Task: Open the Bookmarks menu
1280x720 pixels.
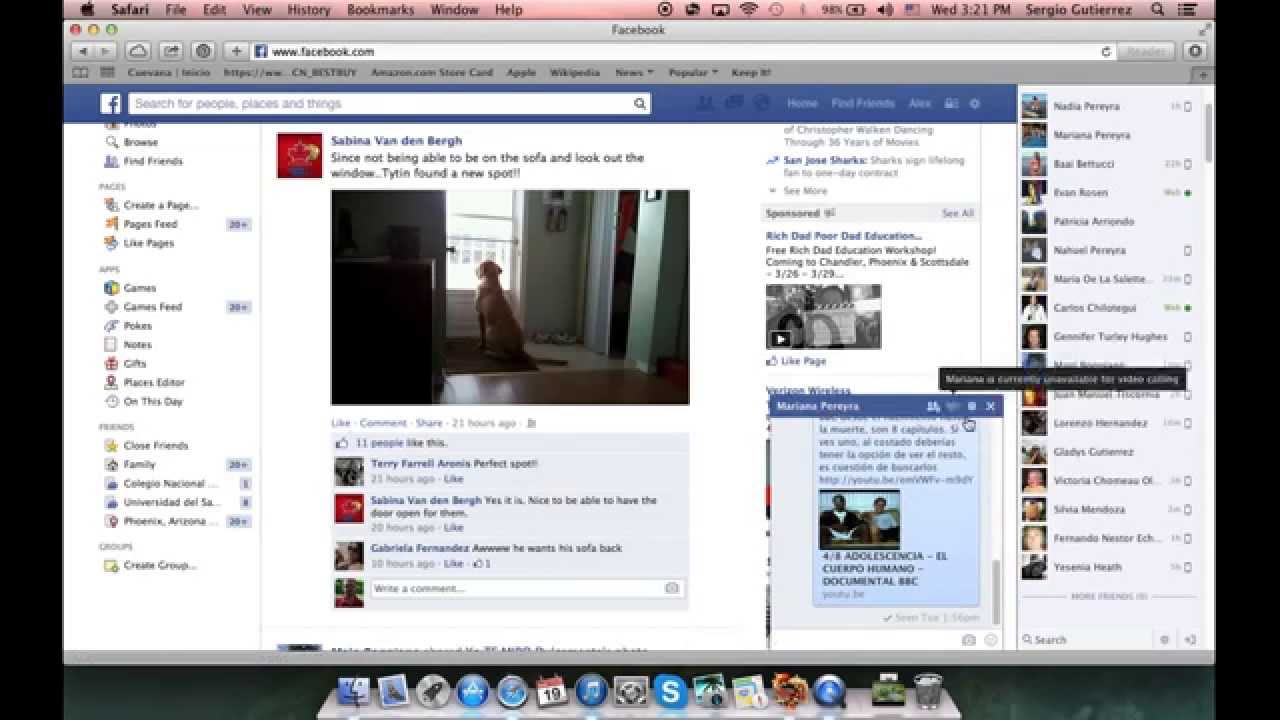Action: [380, 10]
